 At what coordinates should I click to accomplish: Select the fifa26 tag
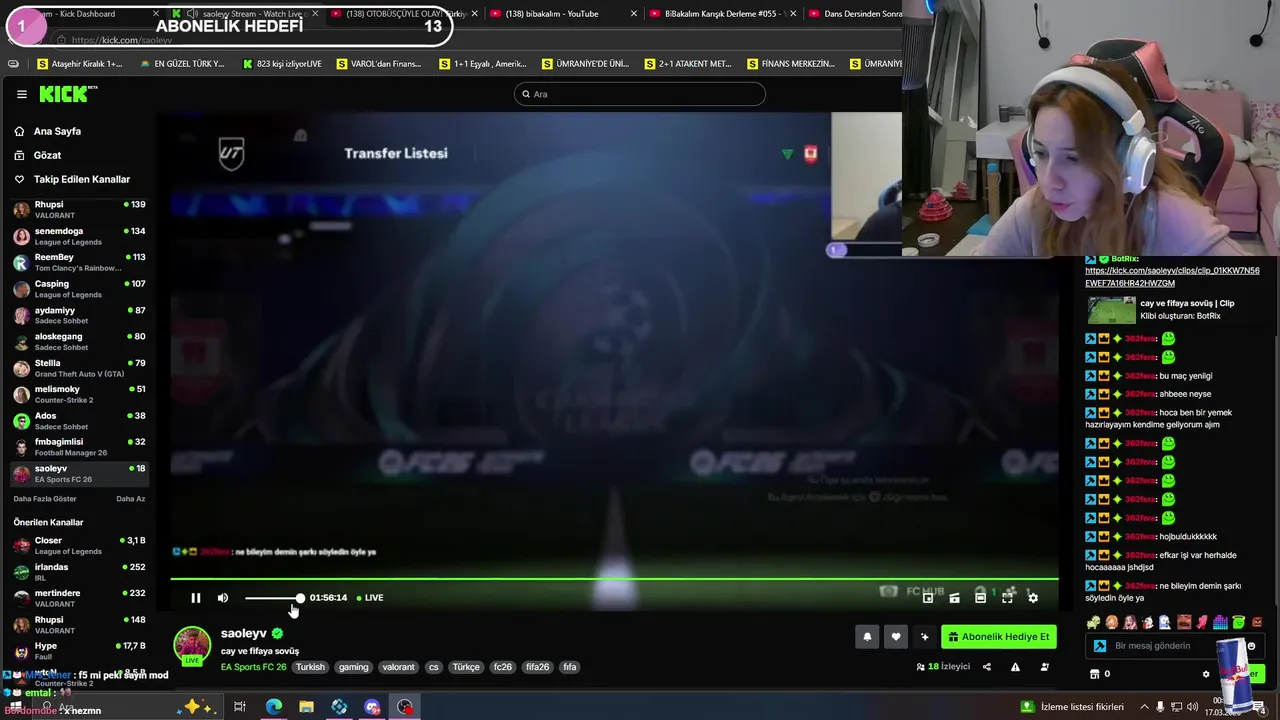[x=537, y=667]
